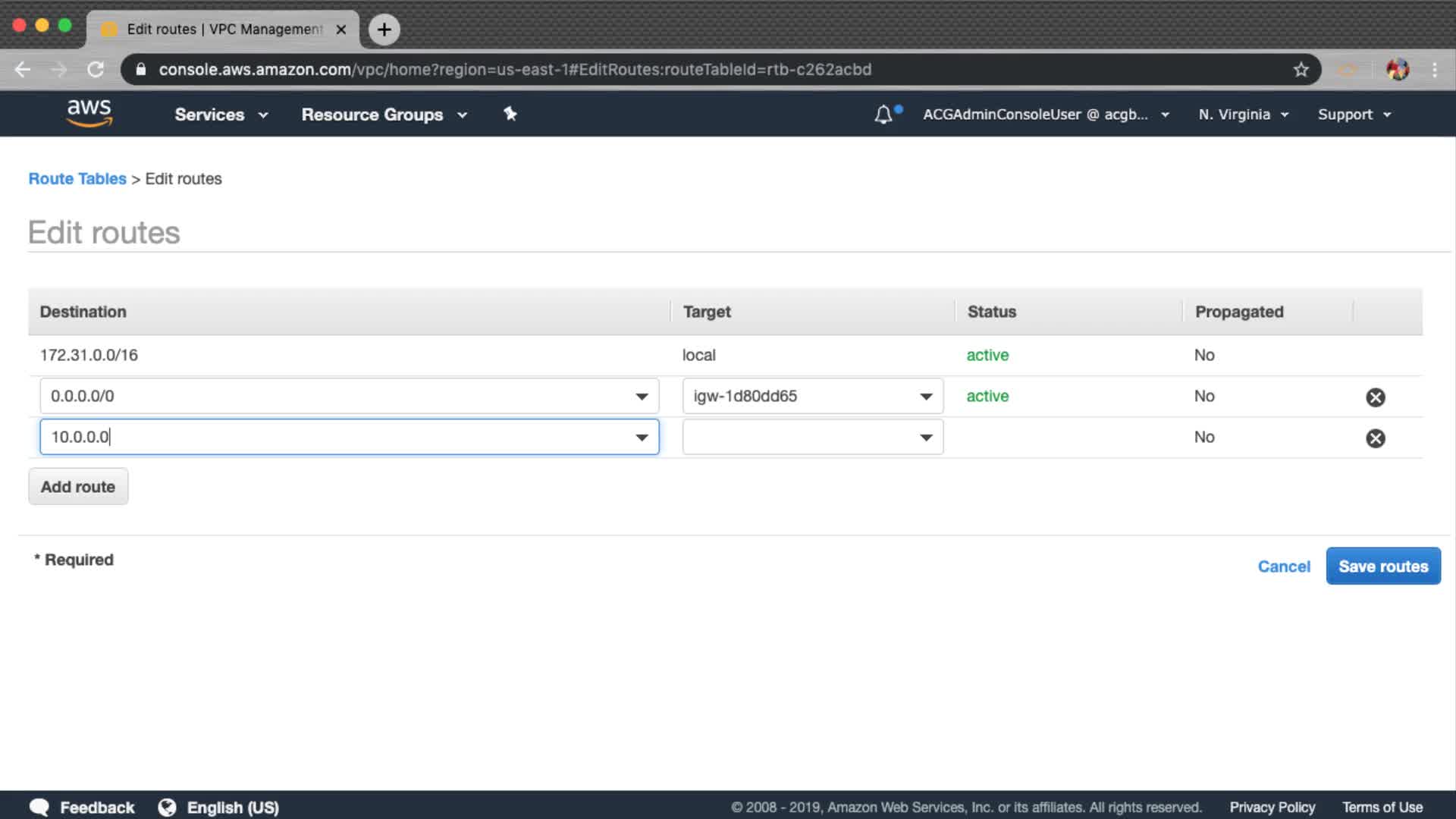Image resolution: width=1456 pixels, height=819 pixels.
Task: Expand the N. Virginia region selector
Action: pyautogui.click(x=1243, y=115)
